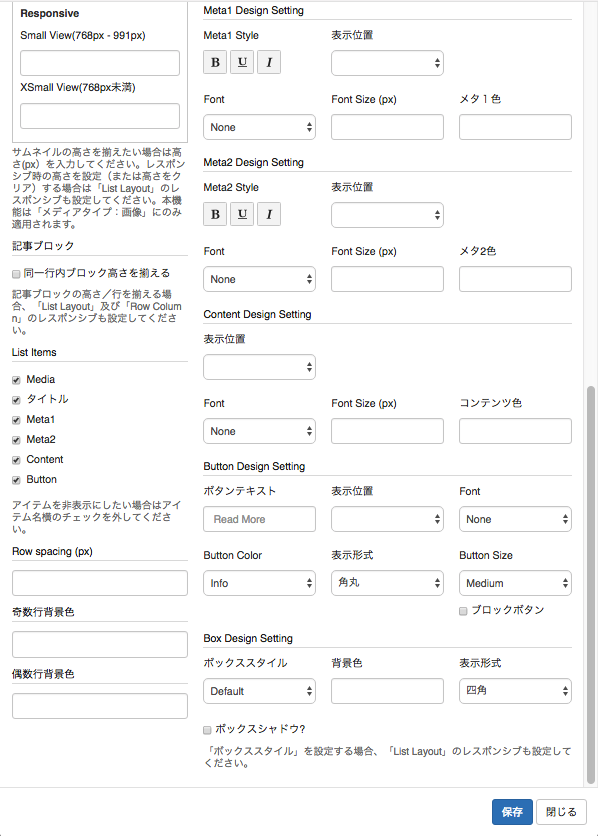Uncheck the Content list item checkbox

tap(16, 460)
